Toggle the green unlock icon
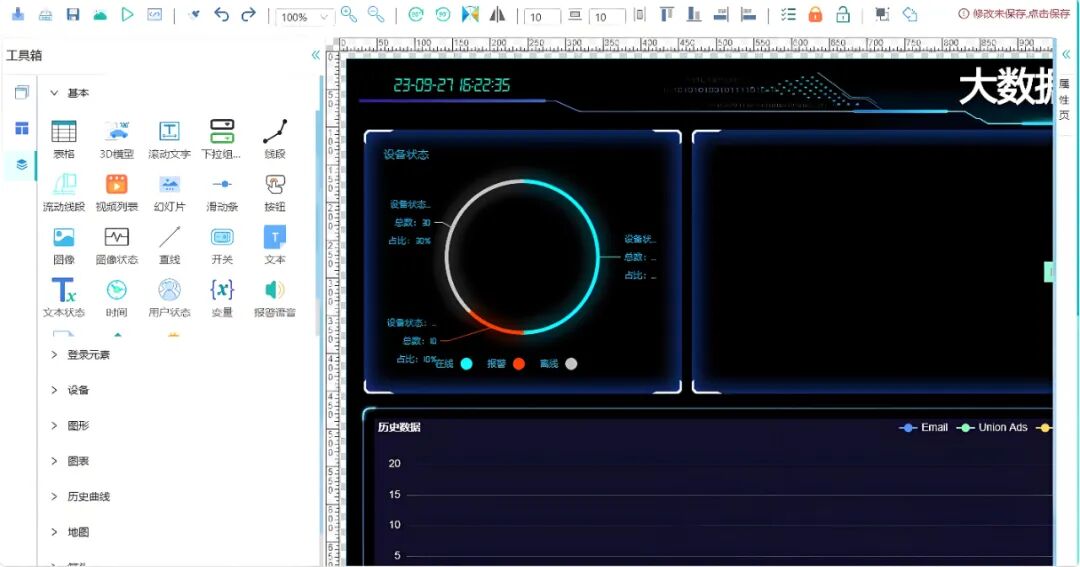Image resolution: width=1080 pixels, height=567 pixels. 842,14
